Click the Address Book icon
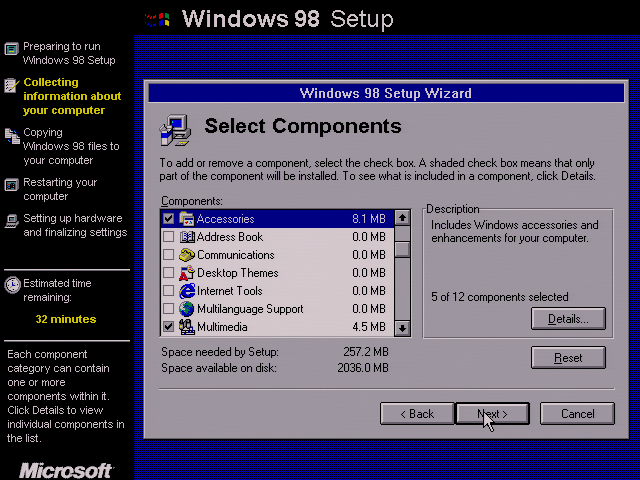Viewport: 640px width, 480px height. click(x=187, y=237)
